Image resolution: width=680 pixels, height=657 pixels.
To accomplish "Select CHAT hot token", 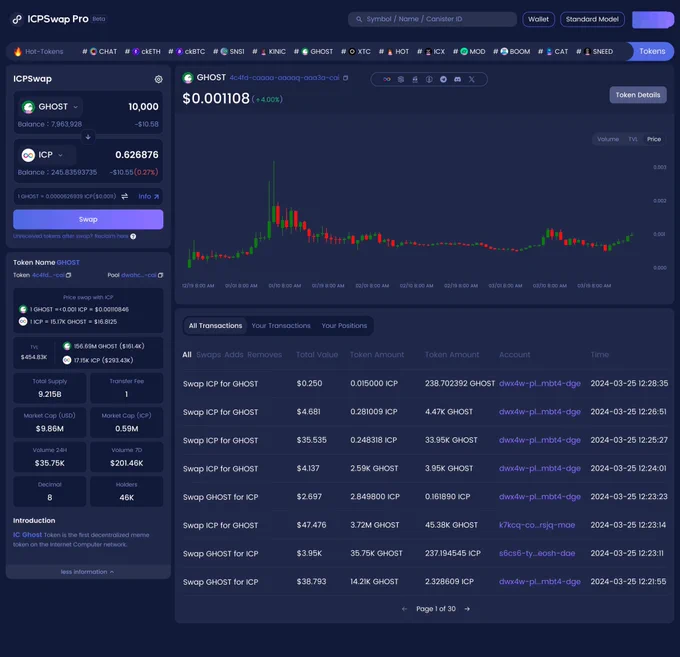I will pos(100,52).
